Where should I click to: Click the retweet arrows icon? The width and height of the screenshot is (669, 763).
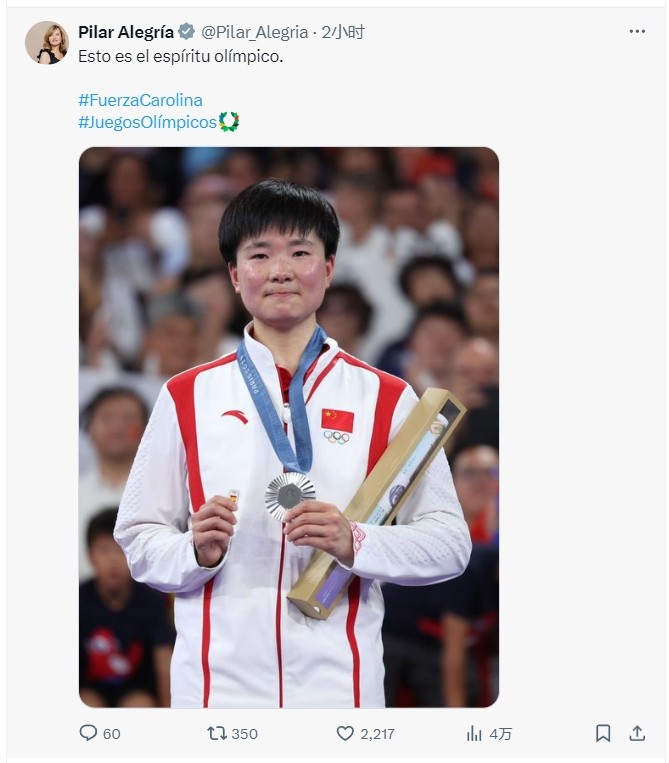(217, 733)
